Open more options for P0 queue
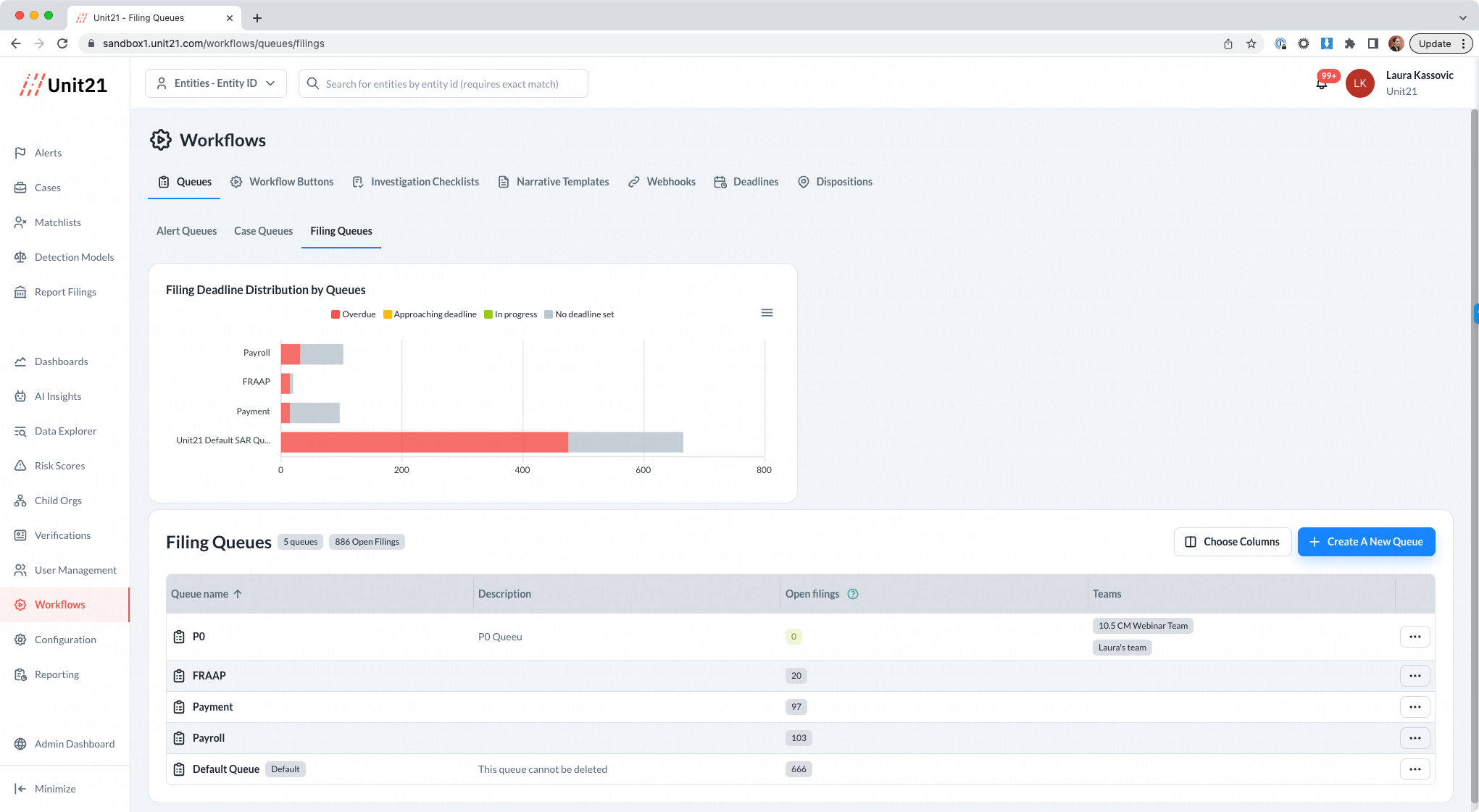The width and height of the screenshot is (1479, 812). click(x=1415, y=637)
